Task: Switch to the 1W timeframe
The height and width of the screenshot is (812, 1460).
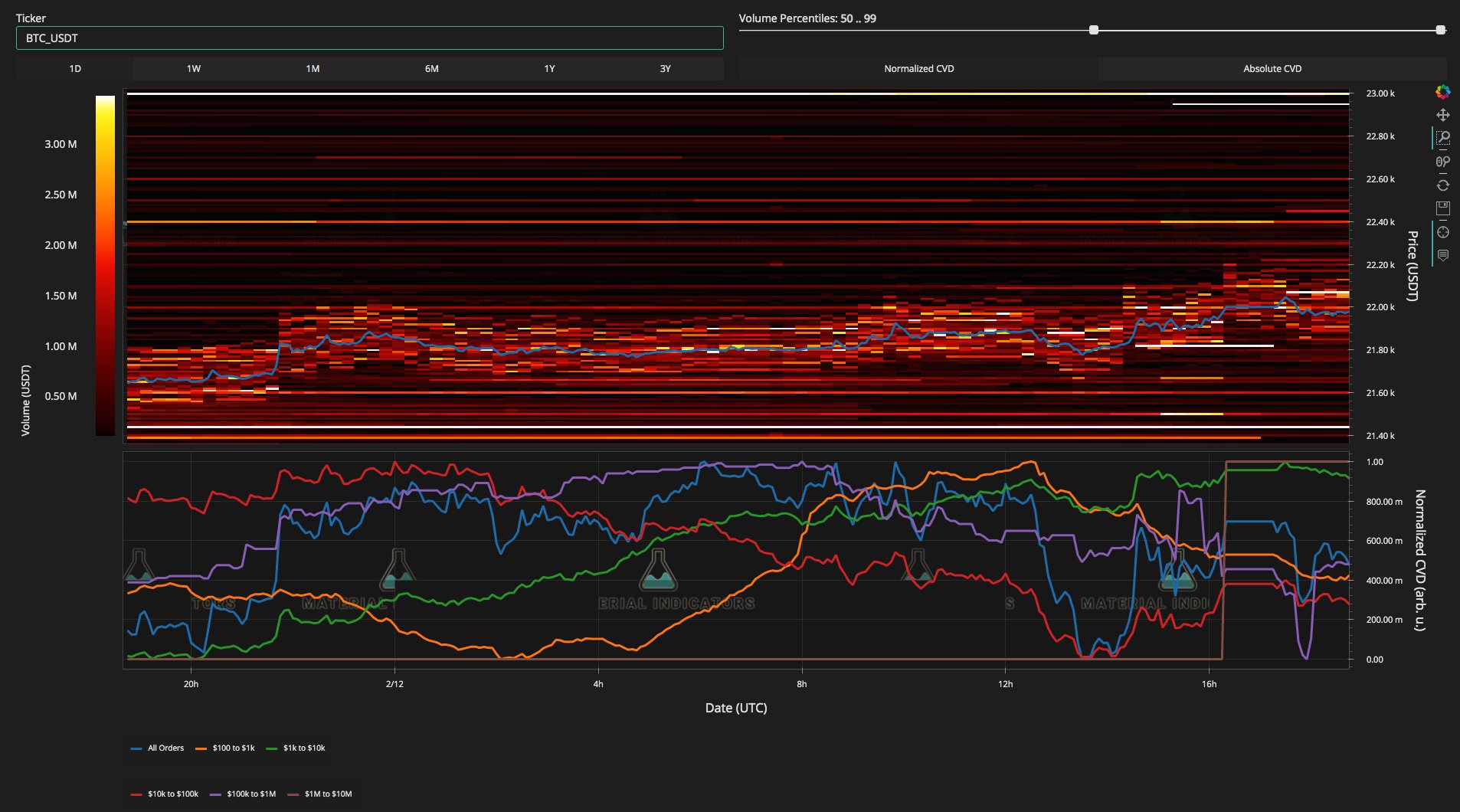Action: pyautogui.click(x=193, y=69)
